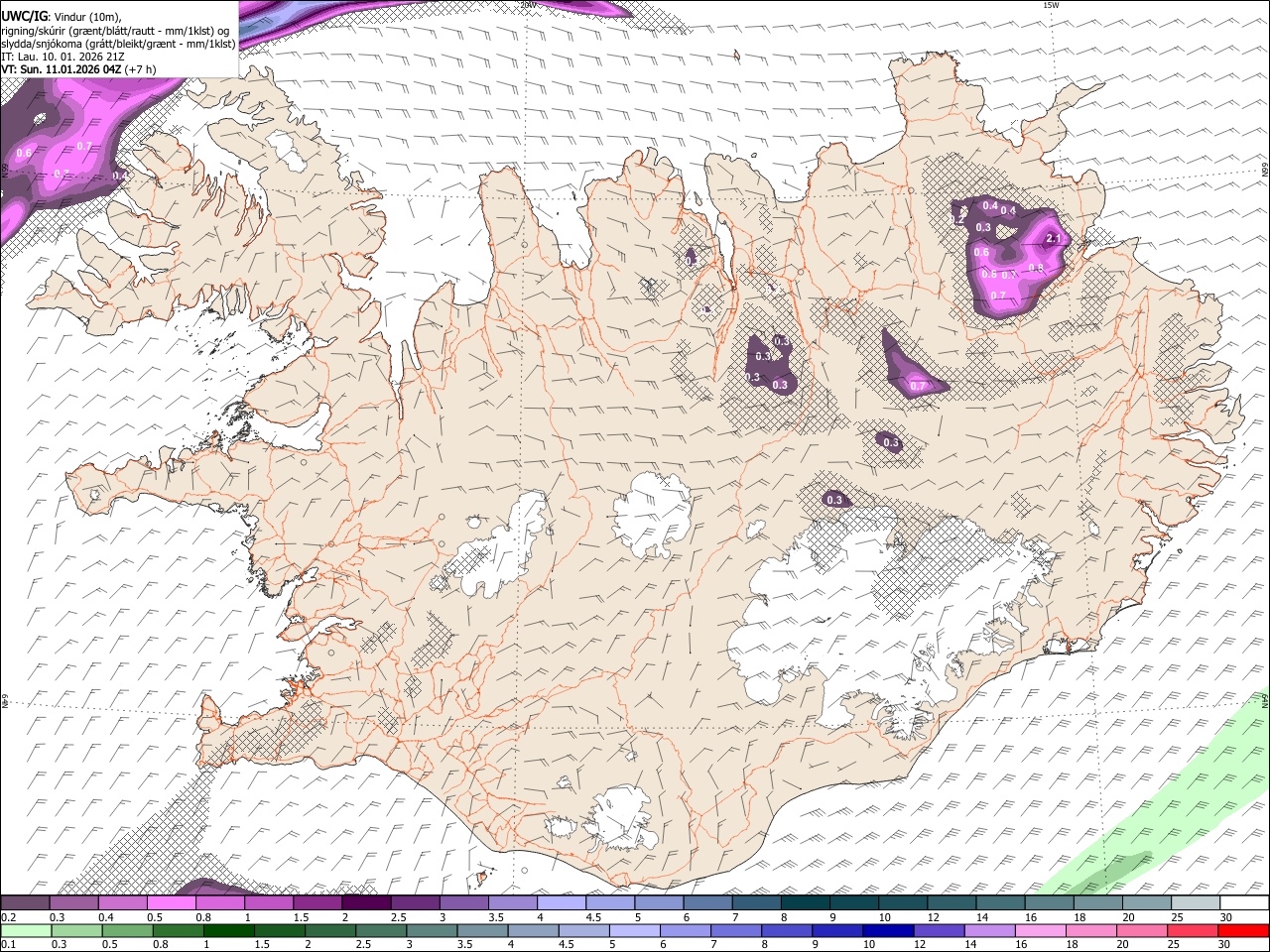The image size is (1270, 952).
Task: Select the bright pink 0.5 swatch in upper legend
Action: (171, 903)
